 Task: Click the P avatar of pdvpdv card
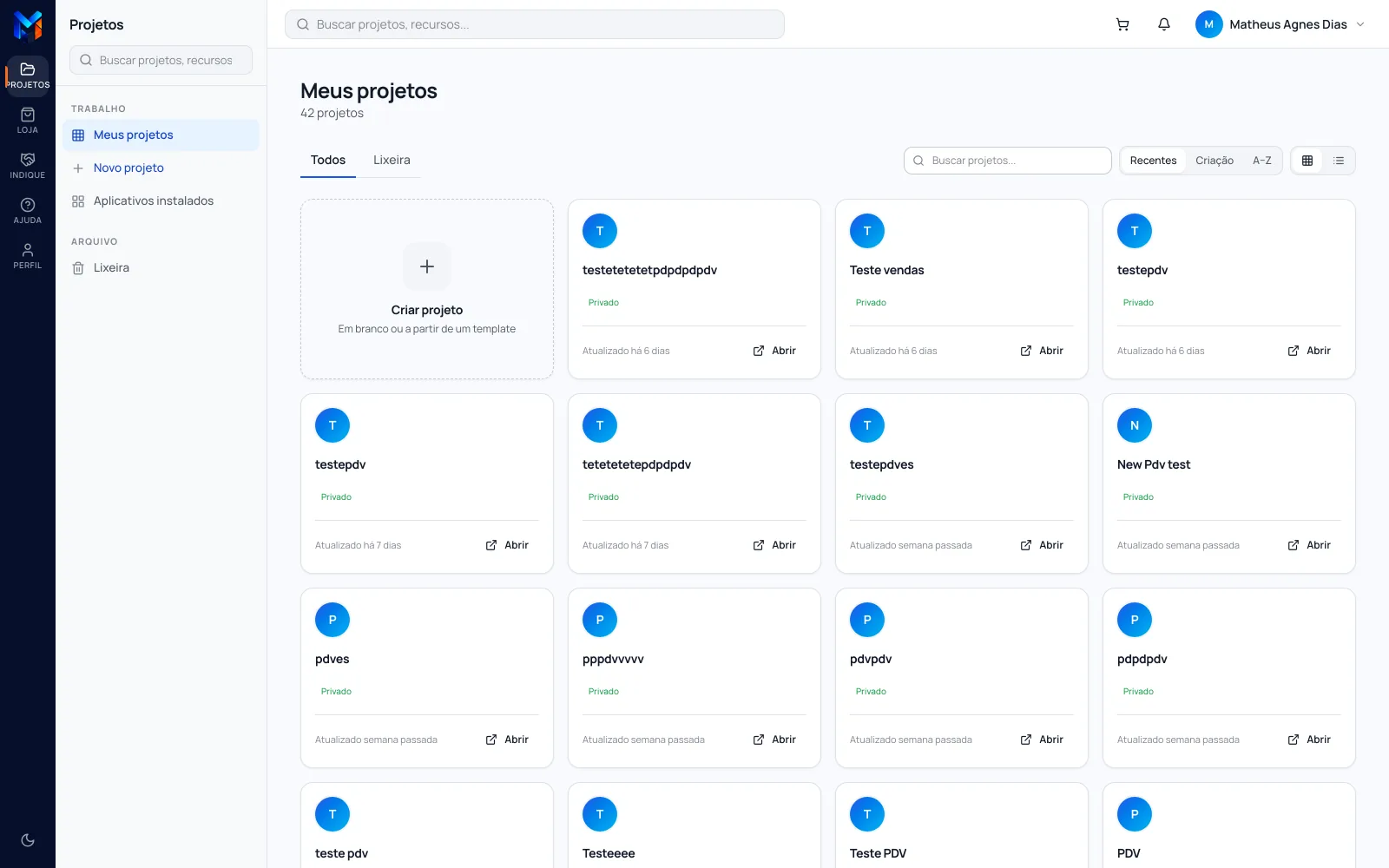tap(867, 620)
